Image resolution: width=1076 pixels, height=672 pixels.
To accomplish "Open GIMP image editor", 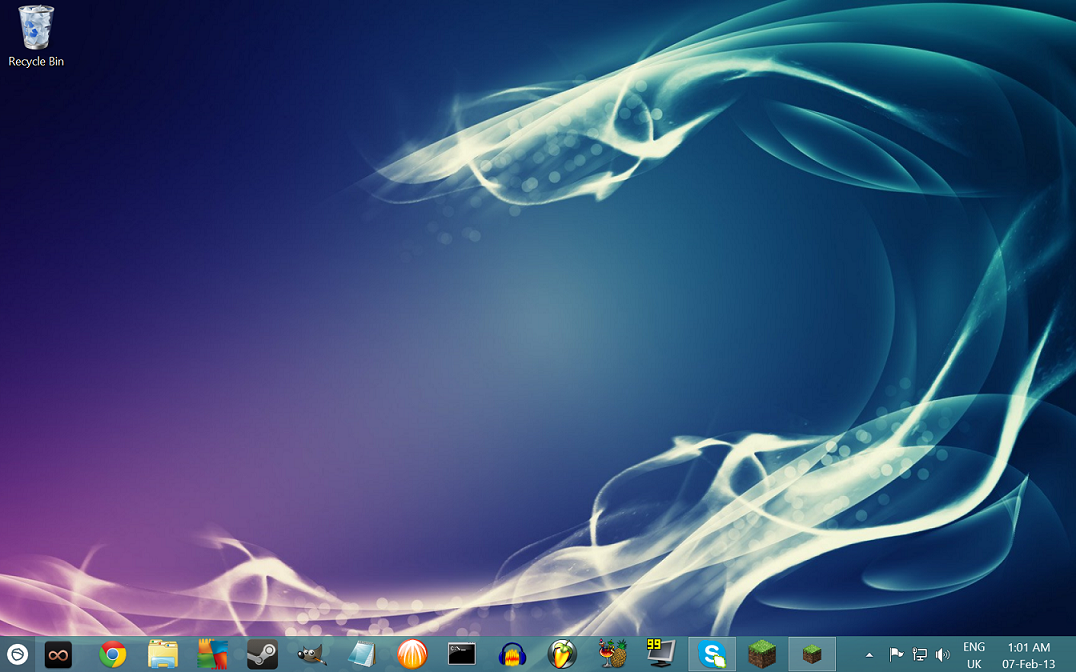I will 311,655.
